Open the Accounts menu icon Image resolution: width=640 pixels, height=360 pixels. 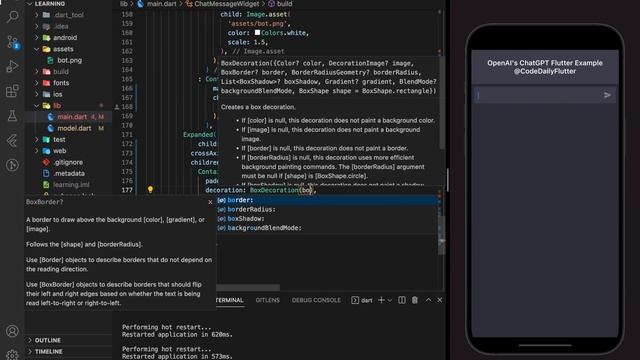[12, 331]
